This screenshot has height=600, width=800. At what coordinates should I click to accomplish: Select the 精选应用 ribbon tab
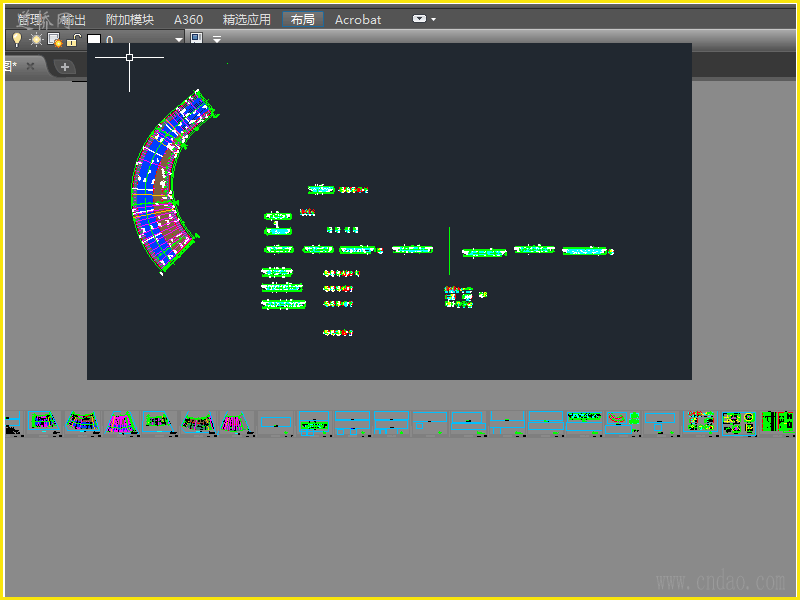pos(246,19)
